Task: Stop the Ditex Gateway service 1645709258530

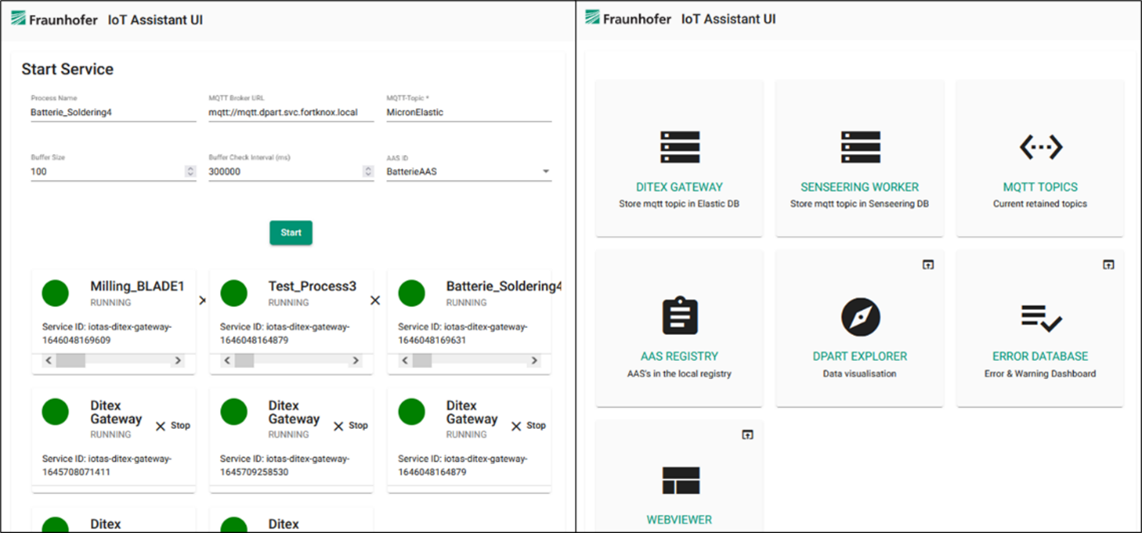Action: 350,426
